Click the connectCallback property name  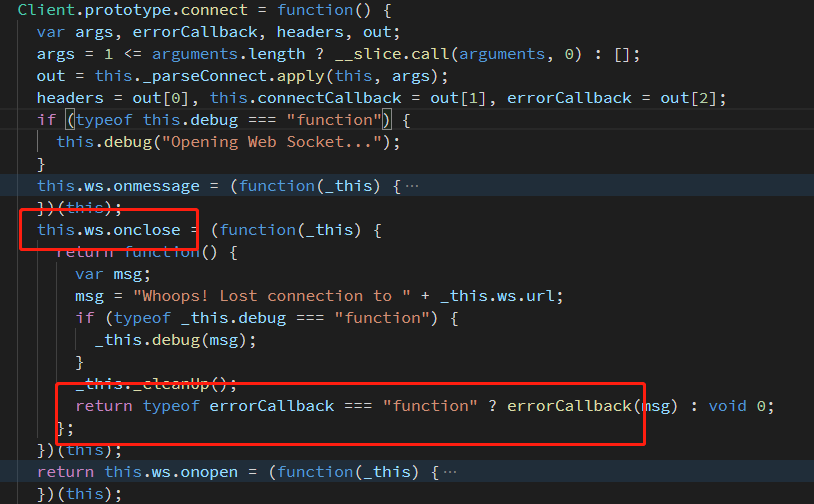(x=329, y=98)
